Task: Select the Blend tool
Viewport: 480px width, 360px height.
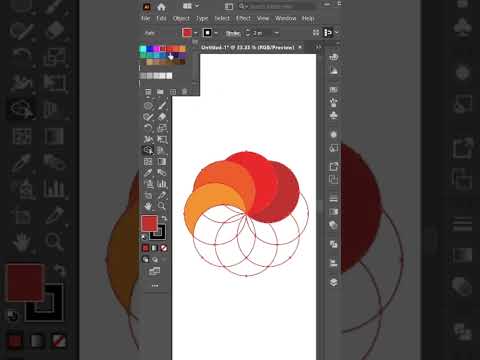Action: tap(162, 173)
